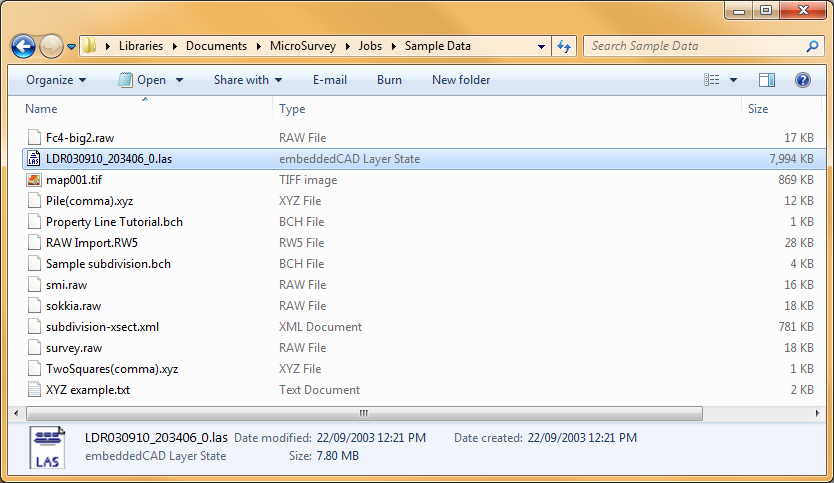The height and width of the screenshot is (483, 834).
Task: Open the Share with dropdown
Action: point(247,80)
